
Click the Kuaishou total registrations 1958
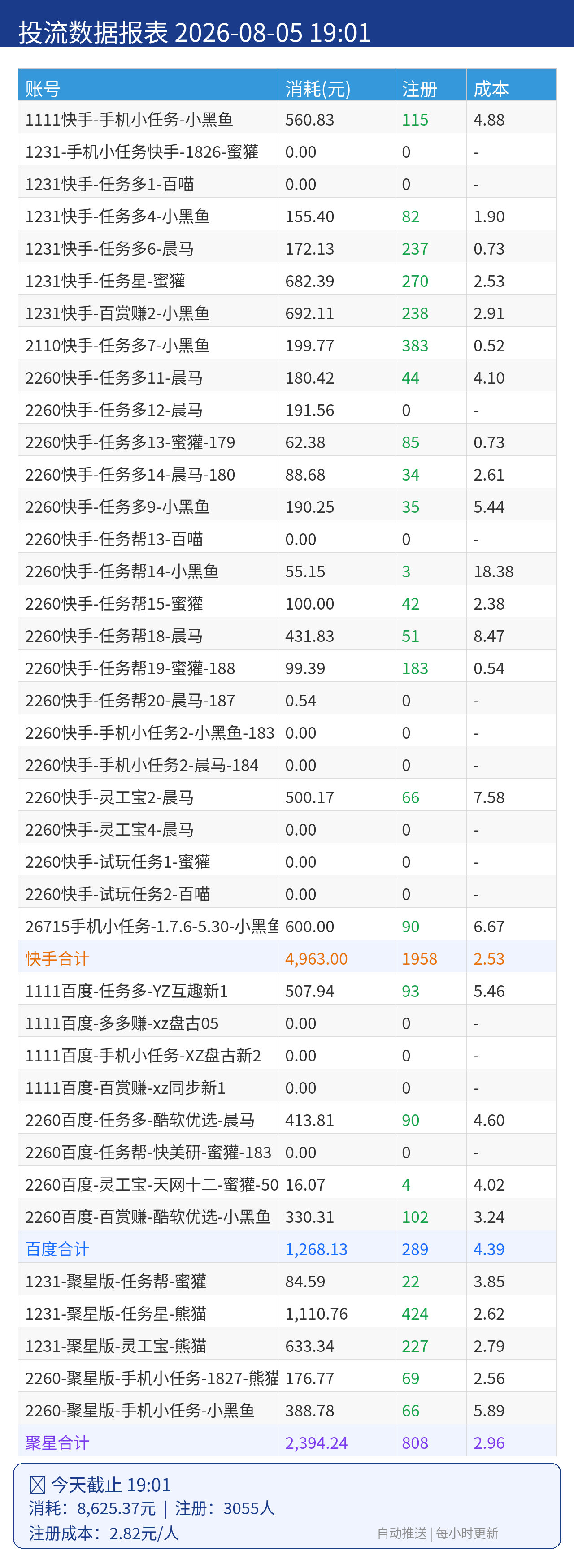click(419, 959)
